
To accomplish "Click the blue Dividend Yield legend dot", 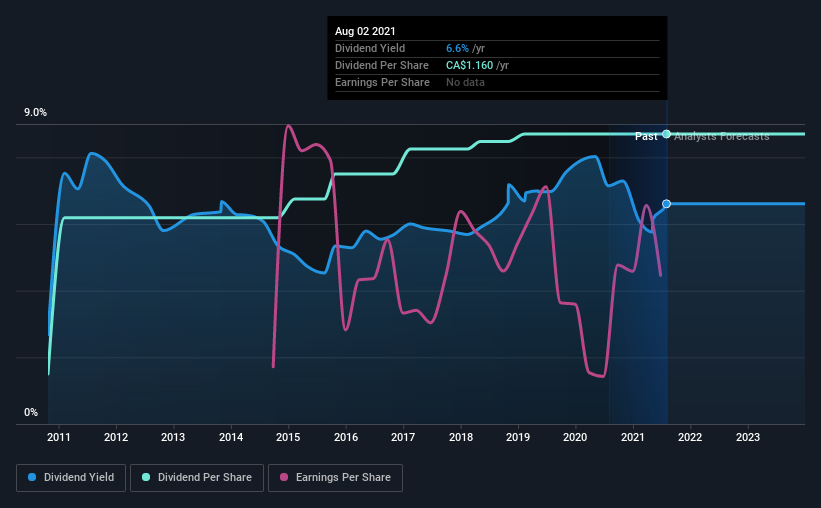I will point(32,477).
